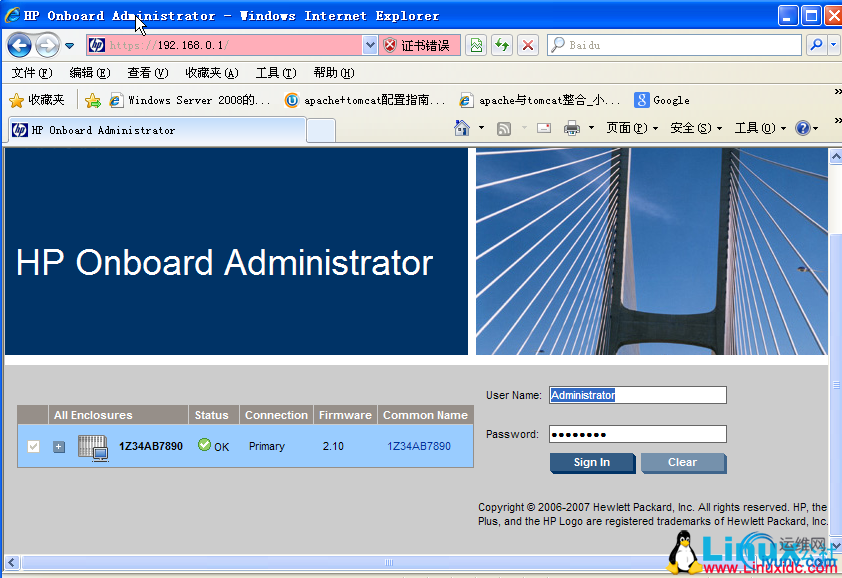
Task: Click the Password input field
Action: (x=638, y=434)
